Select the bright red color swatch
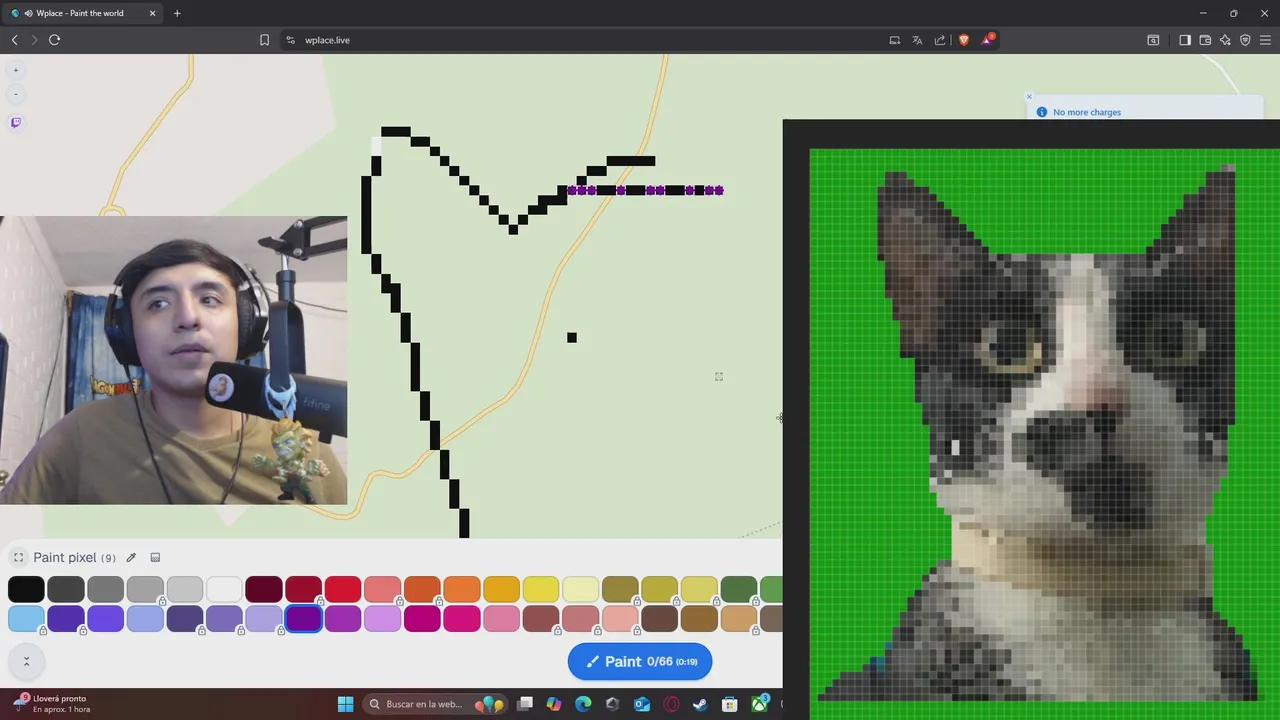1280x720 pixels. (x=342, y=589)
